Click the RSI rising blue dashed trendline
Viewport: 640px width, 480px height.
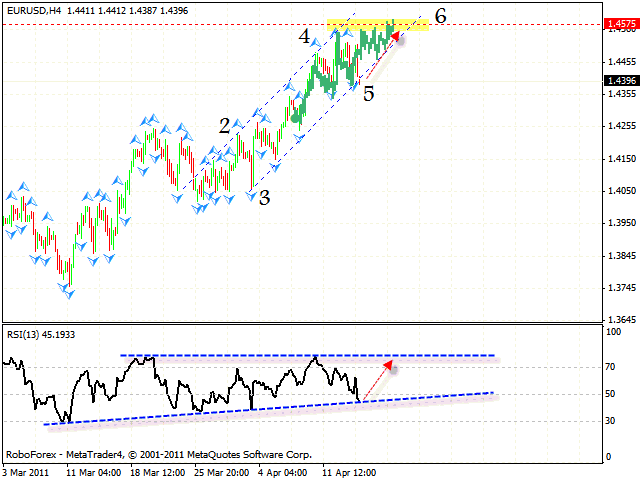250,409
